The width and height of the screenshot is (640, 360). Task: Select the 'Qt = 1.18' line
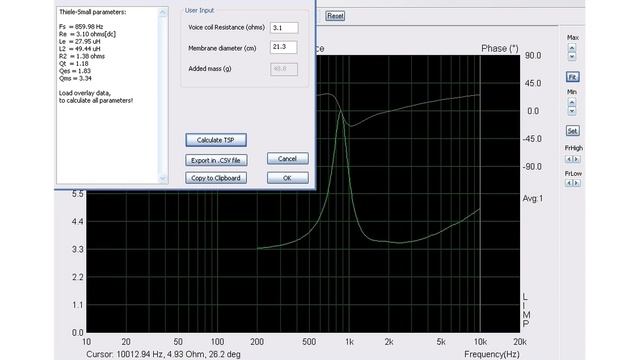[73, 63]
